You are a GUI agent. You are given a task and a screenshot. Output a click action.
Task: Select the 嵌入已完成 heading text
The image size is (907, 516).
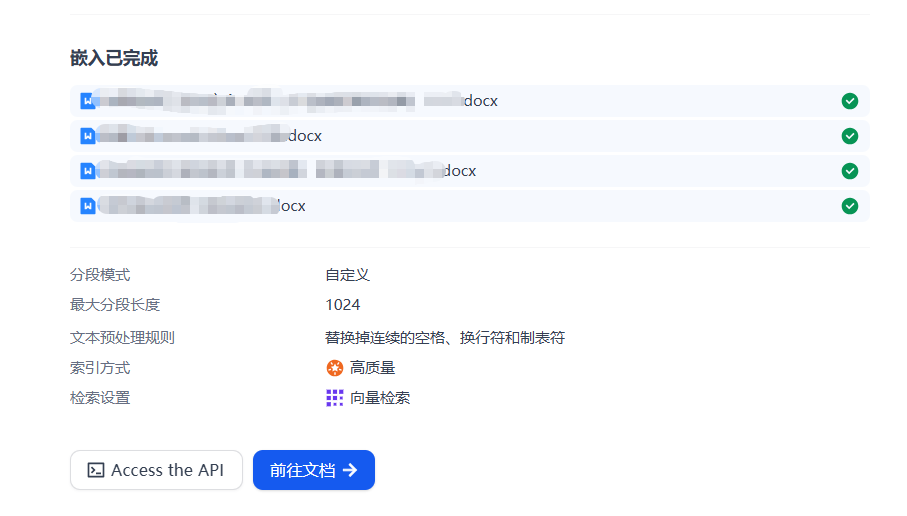(x=114, y=58)
